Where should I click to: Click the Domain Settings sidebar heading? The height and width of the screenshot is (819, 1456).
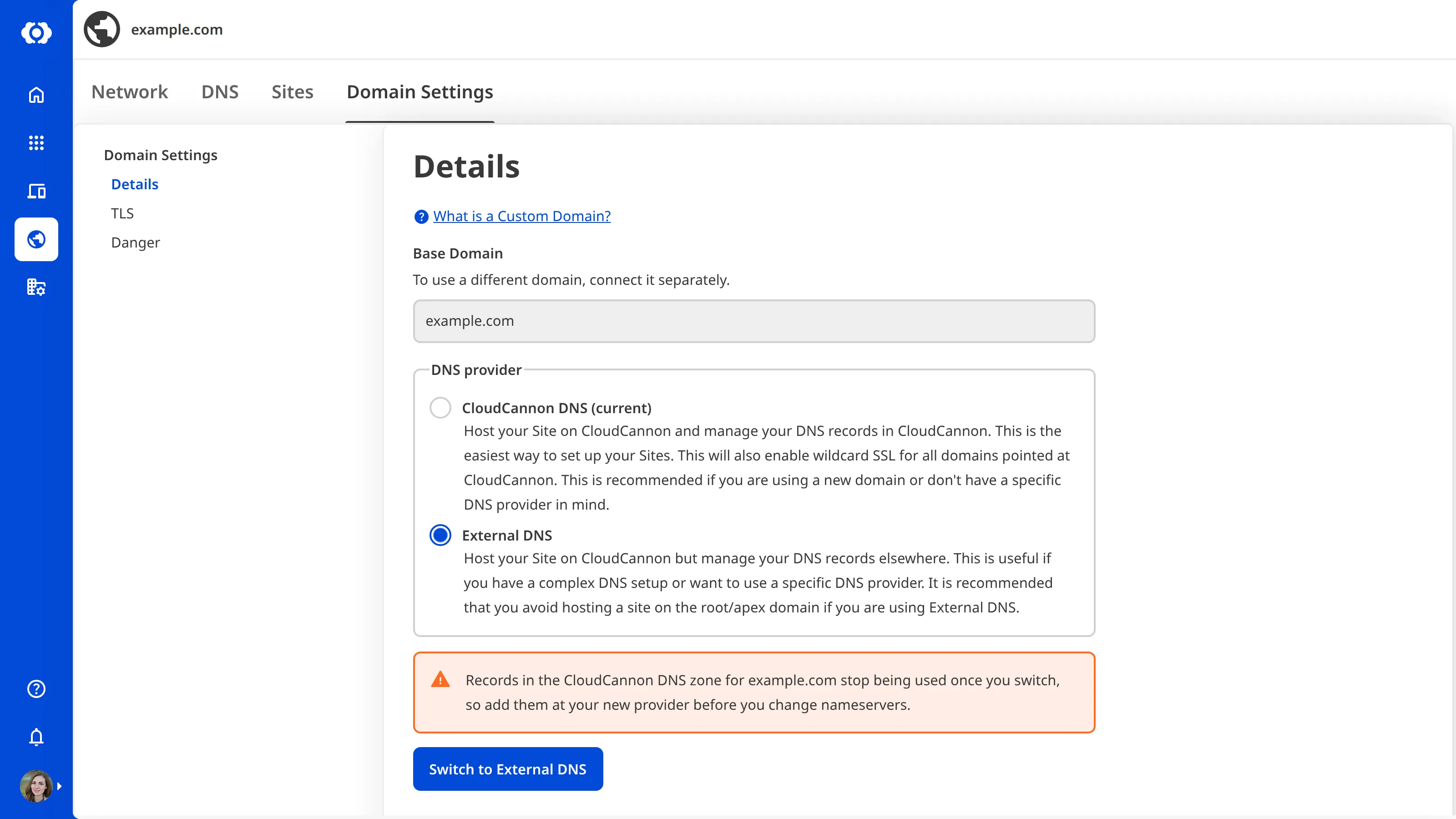161,155
